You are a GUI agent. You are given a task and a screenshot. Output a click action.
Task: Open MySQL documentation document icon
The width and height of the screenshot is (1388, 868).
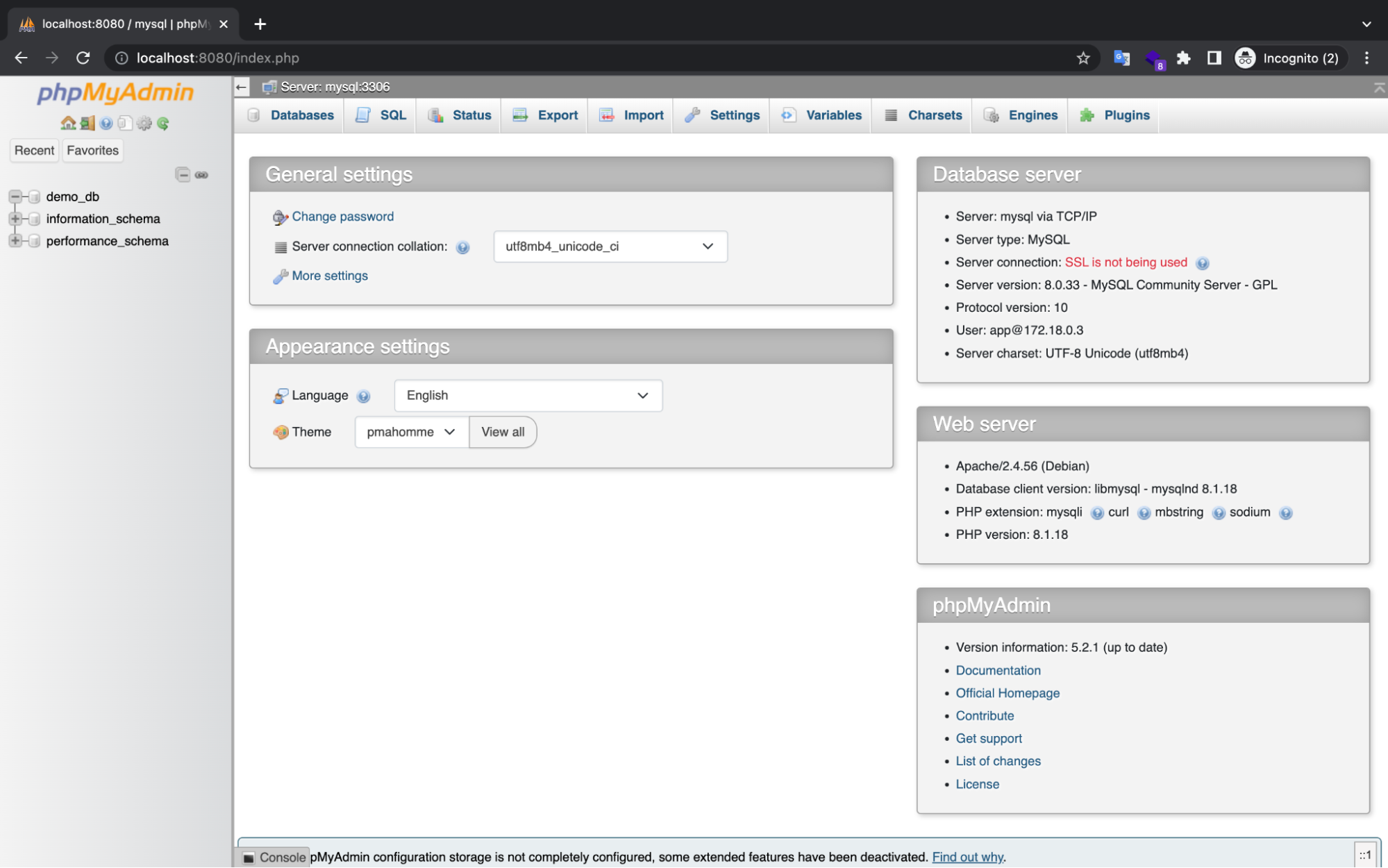125,123
